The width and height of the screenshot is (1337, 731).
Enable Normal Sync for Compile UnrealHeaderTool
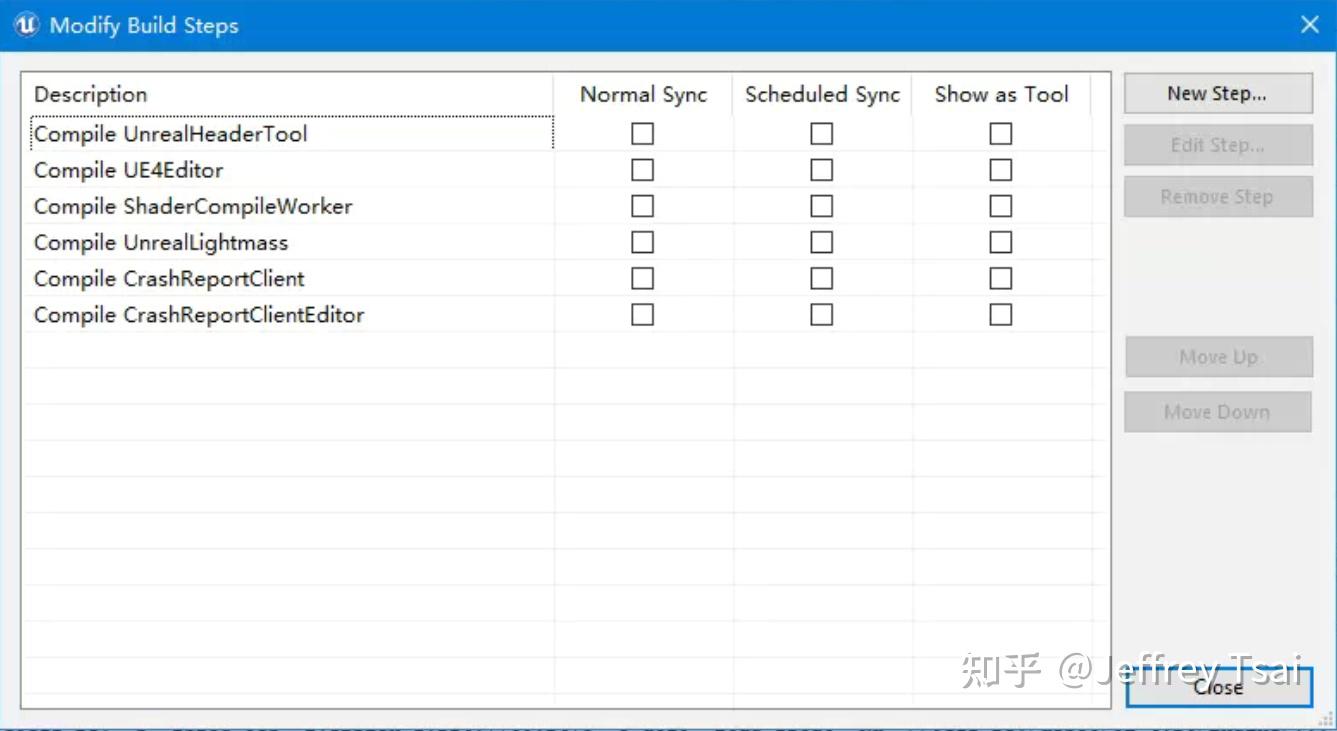[x=642, y=134]
